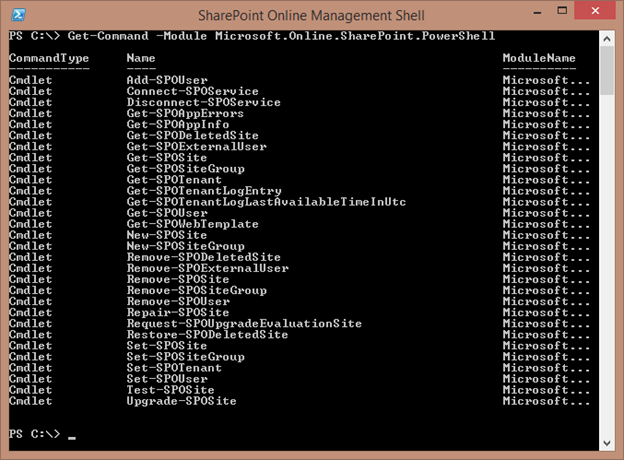
Task: Maximize the SharePoint Online Management Shell window
Action: pyautogui.click(x=562, y=11)
